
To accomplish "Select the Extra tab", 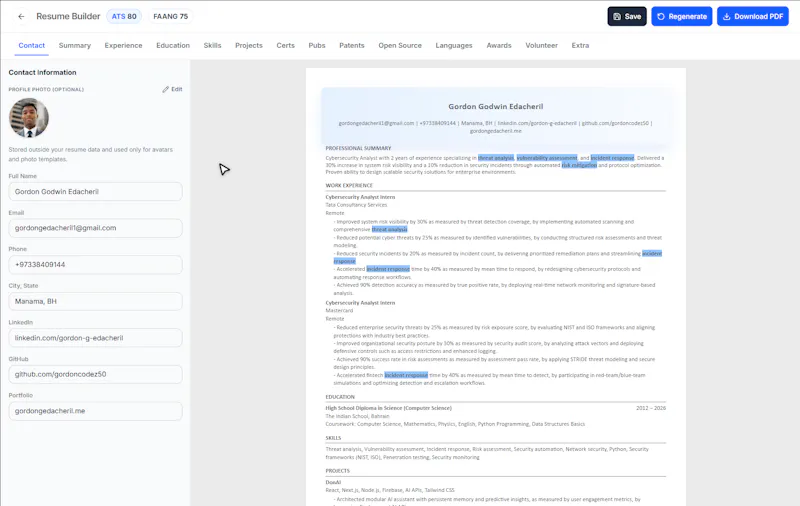I will [x=580, y=45].
